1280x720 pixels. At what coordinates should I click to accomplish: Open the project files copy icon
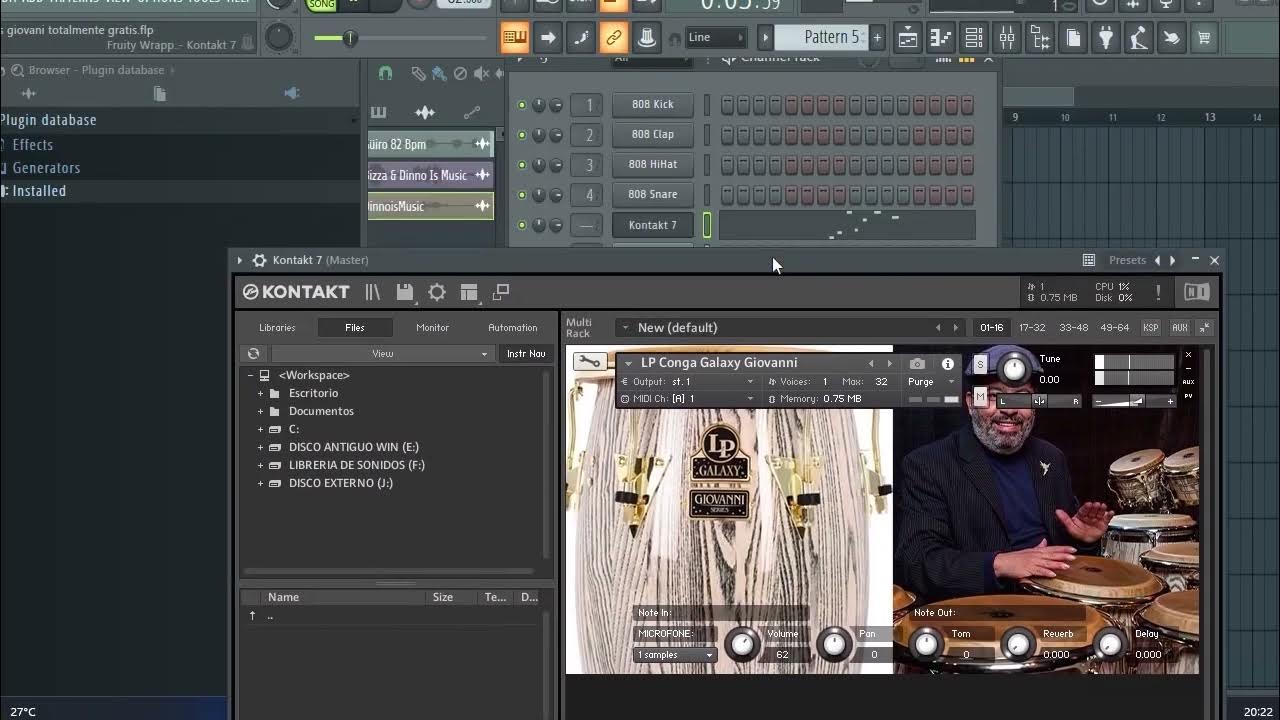(1073, 38)
